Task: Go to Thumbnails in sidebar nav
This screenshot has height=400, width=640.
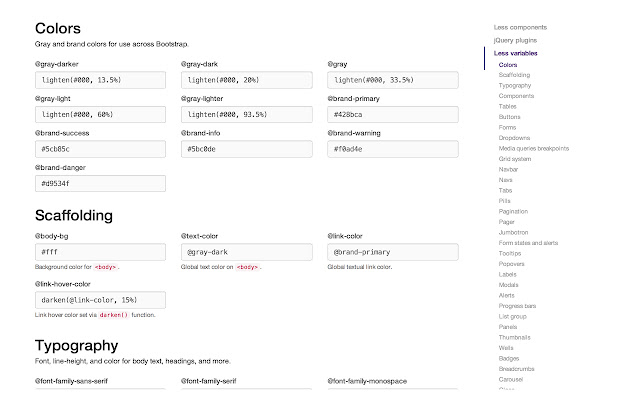Action: click(515, 338)
